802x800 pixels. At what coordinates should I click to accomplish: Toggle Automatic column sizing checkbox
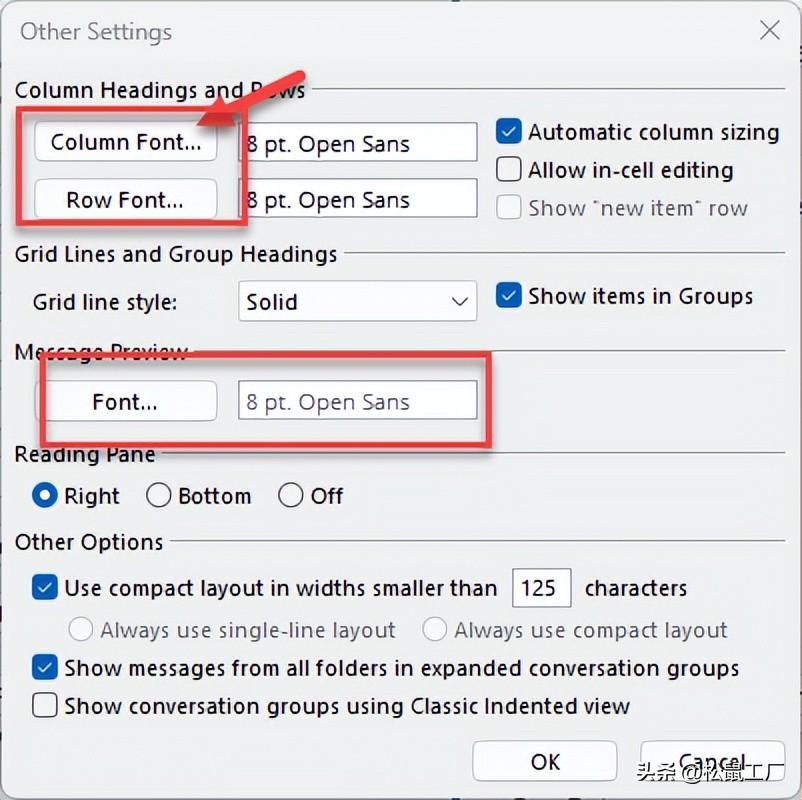coord(509,132)
